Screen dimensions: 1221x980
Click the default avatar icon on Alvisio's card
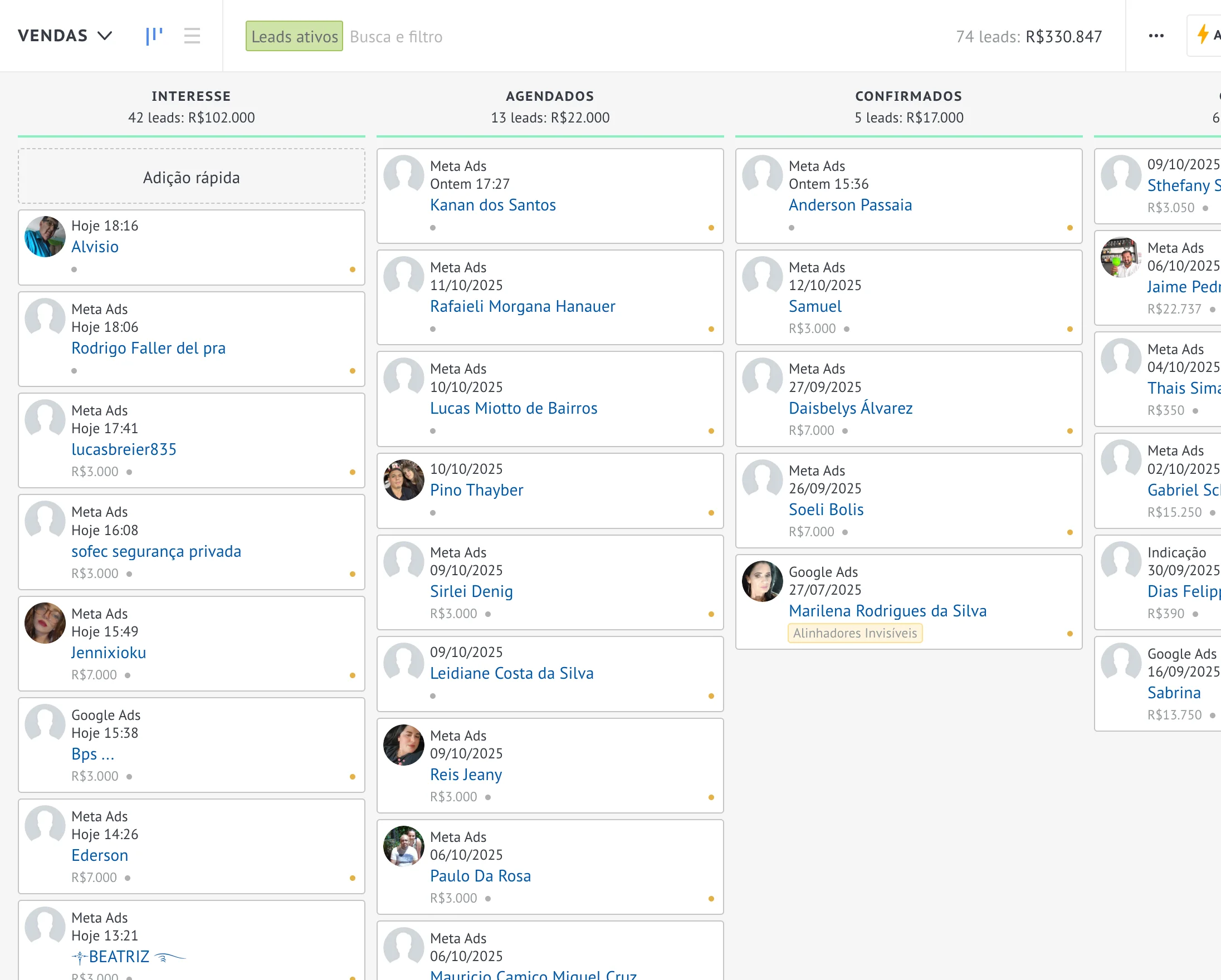pos(44,237)
